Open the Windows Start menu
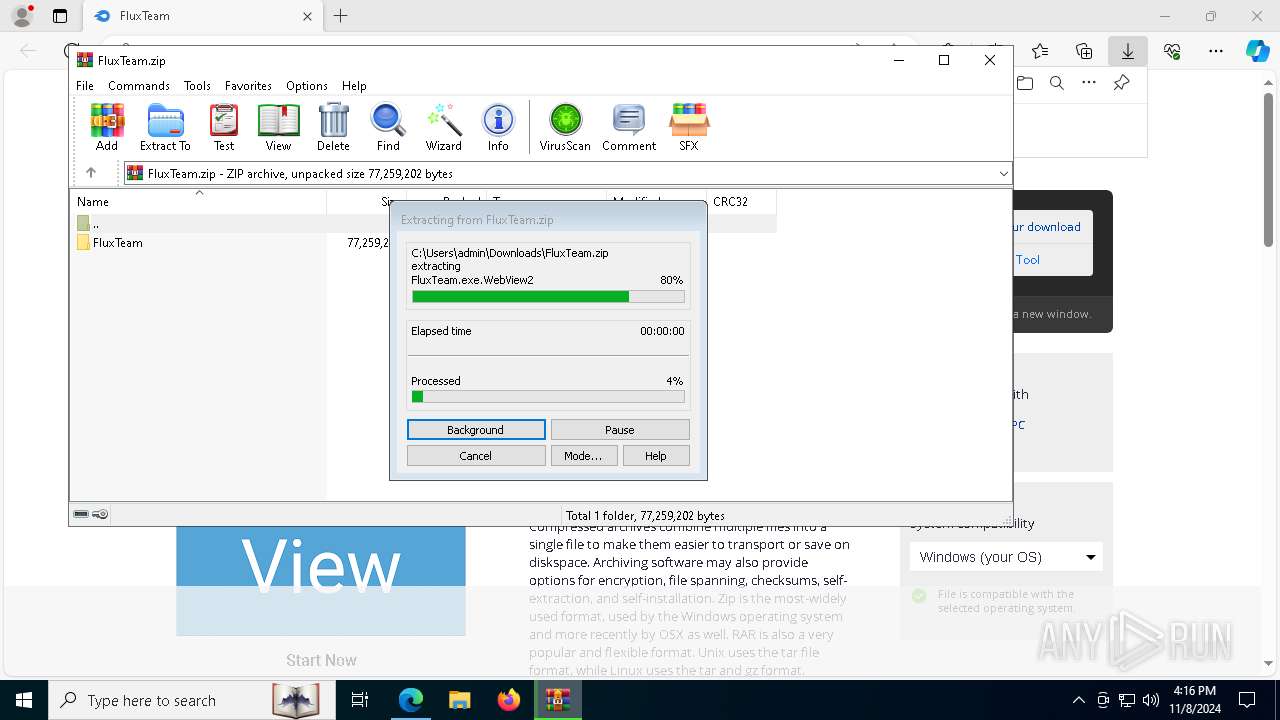The height and width of the screenshot is (720, 1280). [23, 700]
